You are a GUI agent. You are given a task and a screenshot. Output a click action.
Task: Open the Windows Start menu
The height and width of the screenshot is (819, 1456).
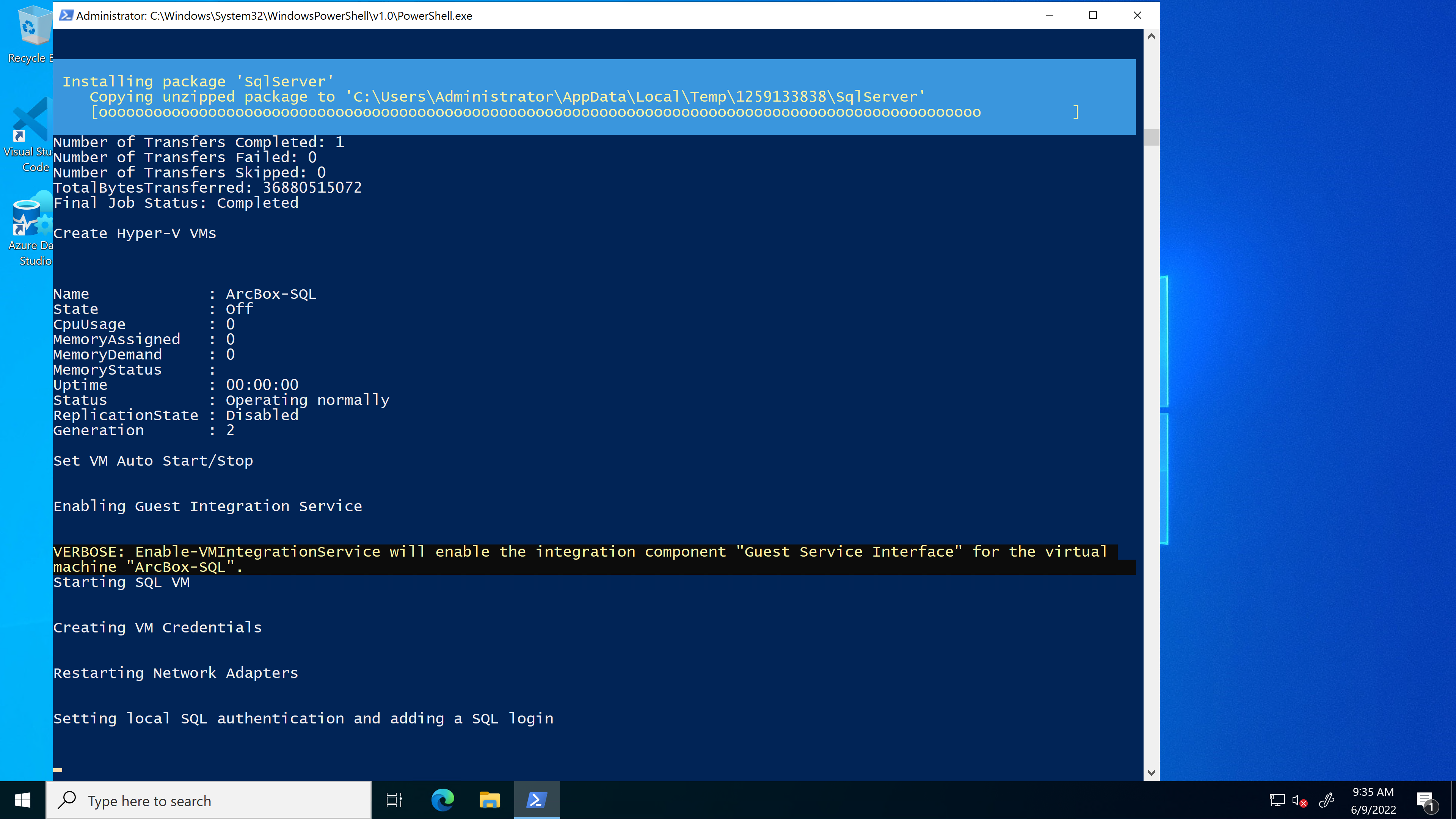click(x=23, y=800)
